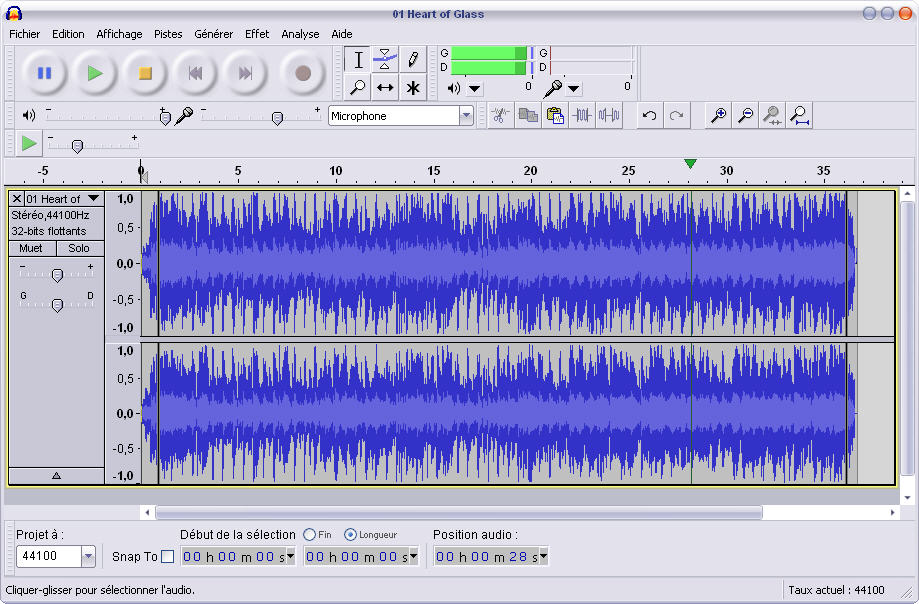Click the track pan G/D slider handle
This screenshot has height=604, width=919.
click(57, 305)
